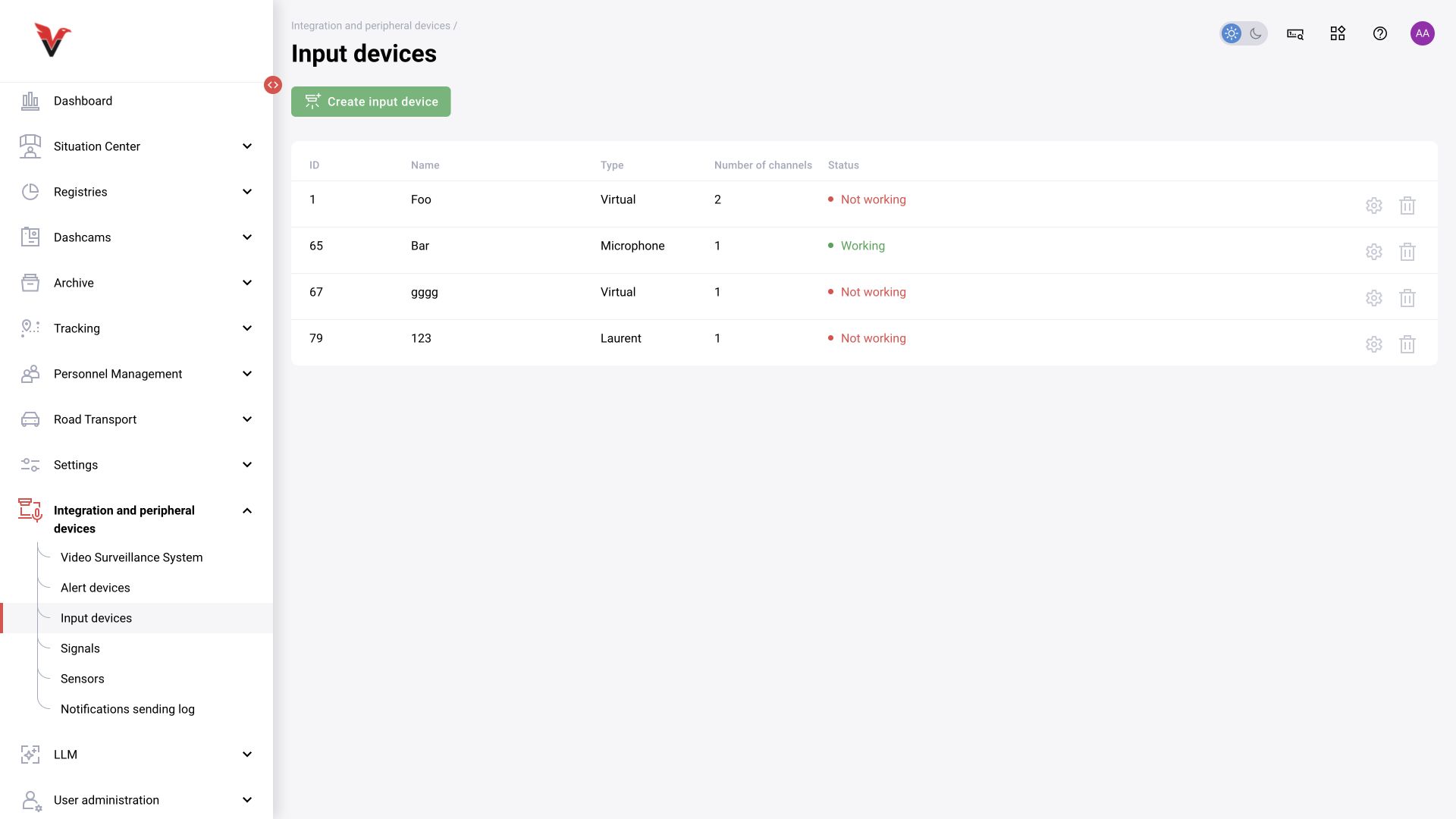Collapse the sidebar with red arrow button
The height and width of the screenshot is (819, 1456).
(x=273, y=85)
